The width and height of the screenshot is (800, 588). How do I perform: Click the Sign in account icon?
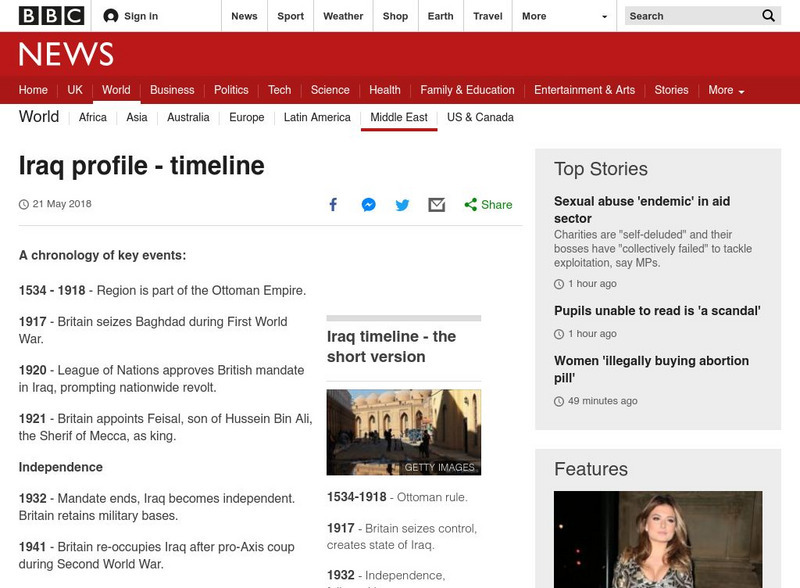tap(111, 16)
